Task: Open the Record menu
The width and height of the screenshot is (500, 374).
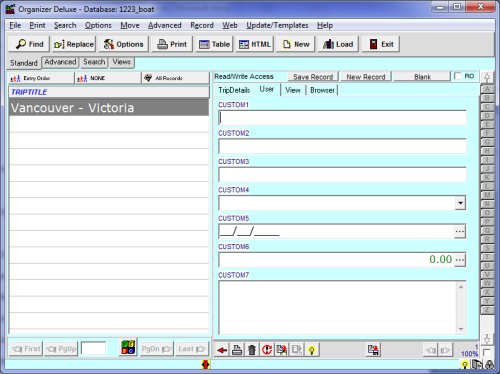Action: point(202,25)
